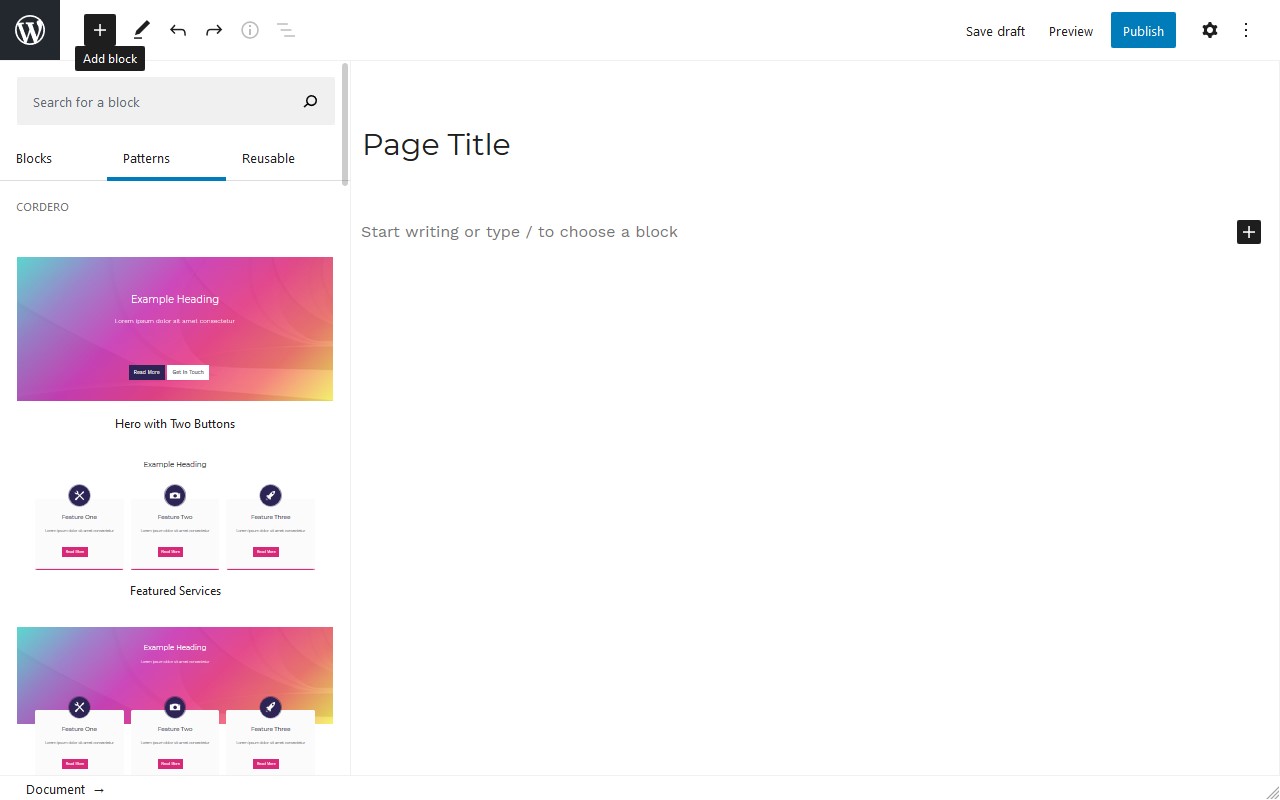Click the search magnifier icon

pyautogui.click(x=310, y=101)
